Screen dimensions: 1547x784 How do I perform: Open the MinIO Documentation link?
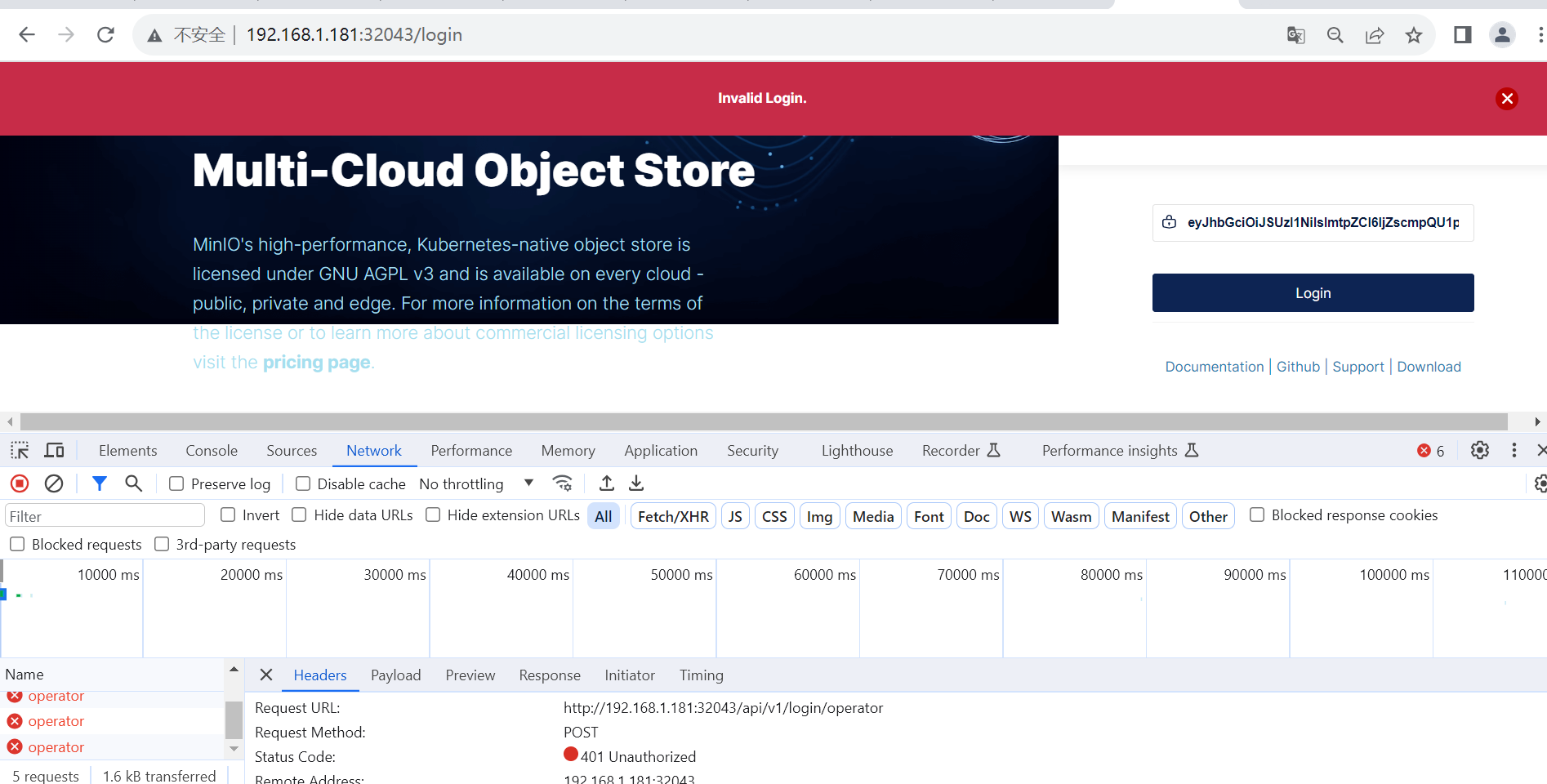tap(1214, 366)
